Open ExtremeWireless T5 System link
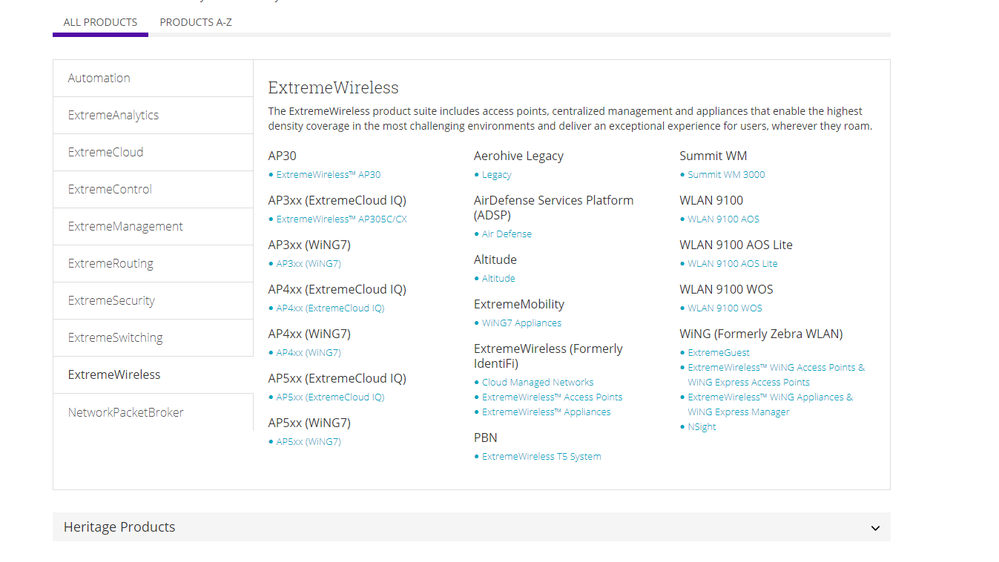 coord(541,457)
